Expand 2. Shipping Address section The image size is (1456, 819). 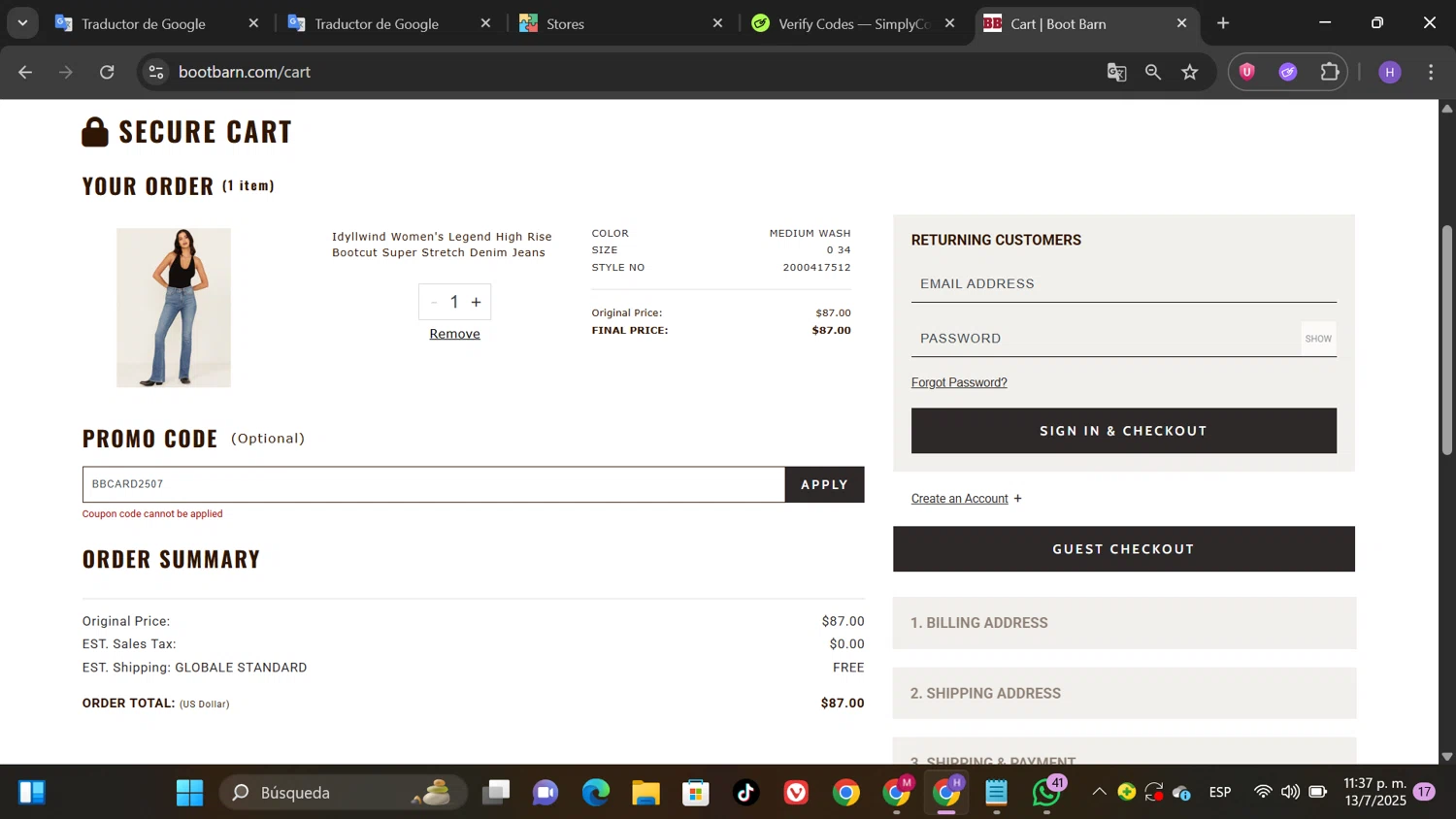[x=1124, y=693]
